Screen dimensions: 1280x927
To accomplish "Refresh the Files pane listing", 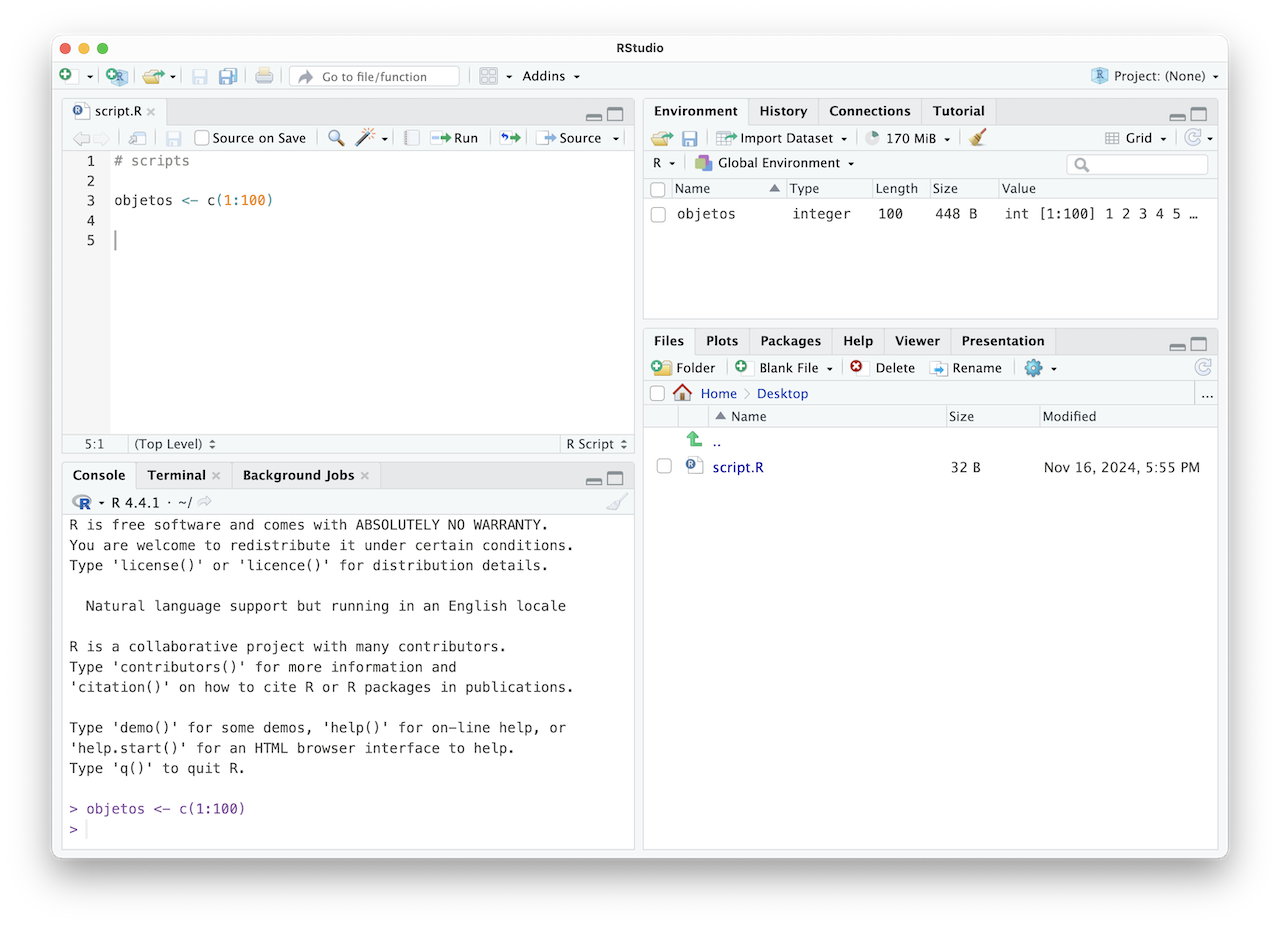I will tap(1203, 368).
